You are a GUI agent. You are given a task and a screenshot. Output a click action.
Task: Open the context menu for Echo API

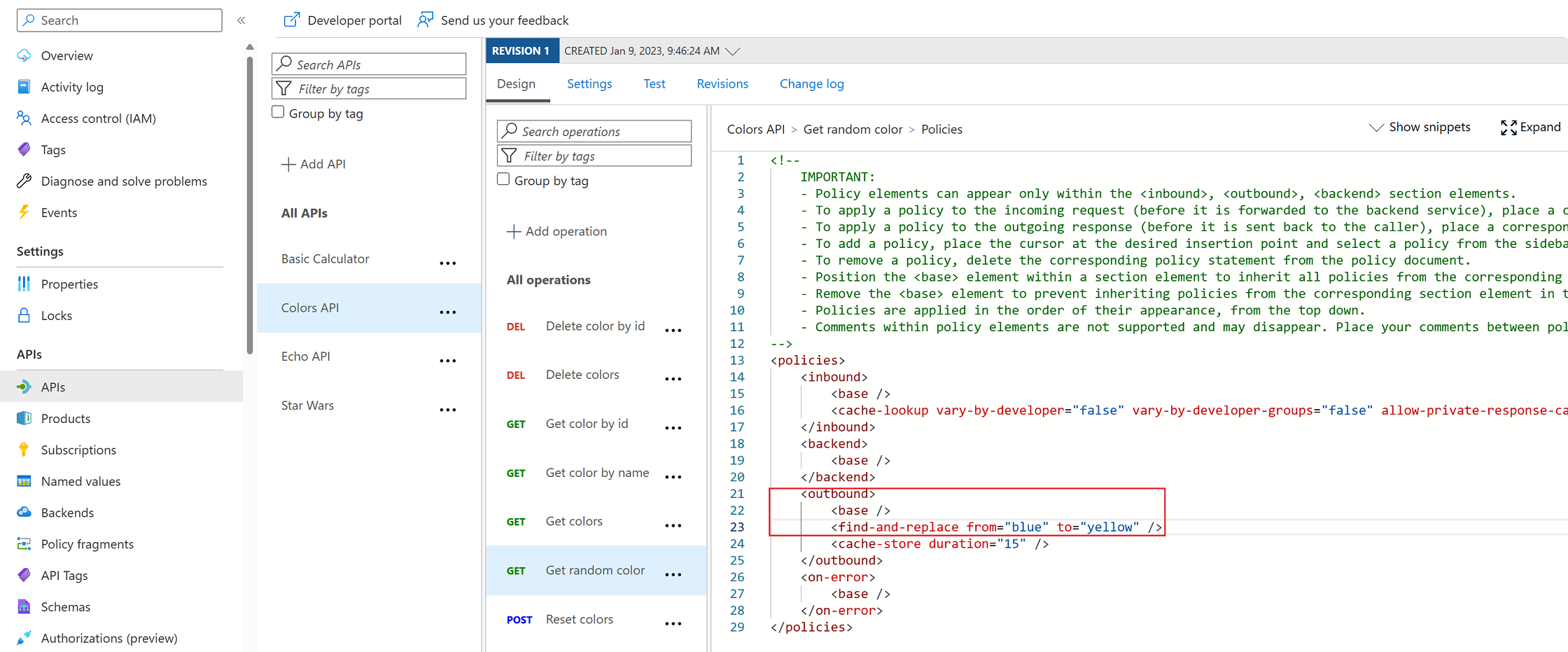pyautogui.click(x=448, y=360)
